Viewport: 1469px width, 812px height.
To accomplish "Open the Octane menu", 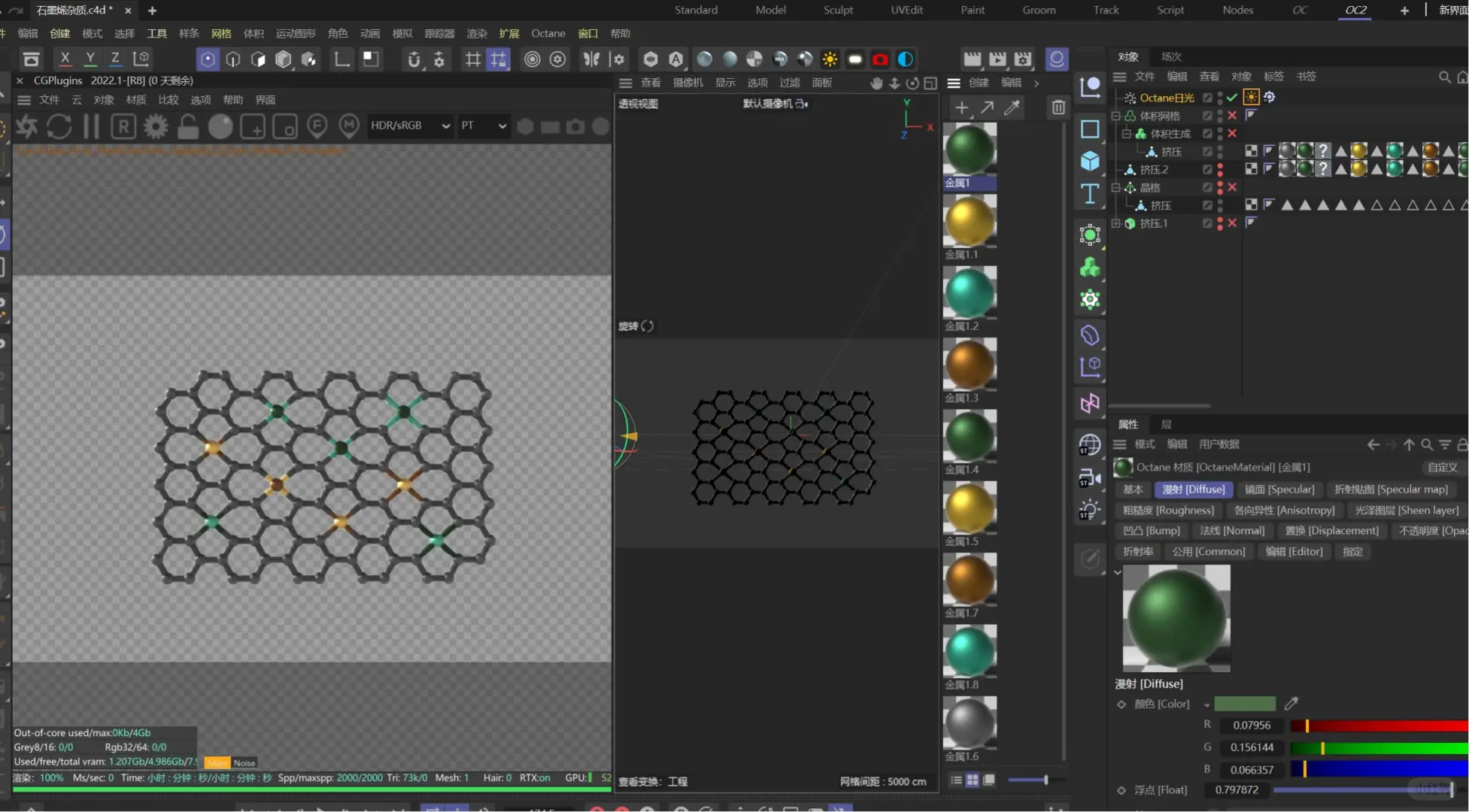I will pyautogui.click(x=548, y=33).
